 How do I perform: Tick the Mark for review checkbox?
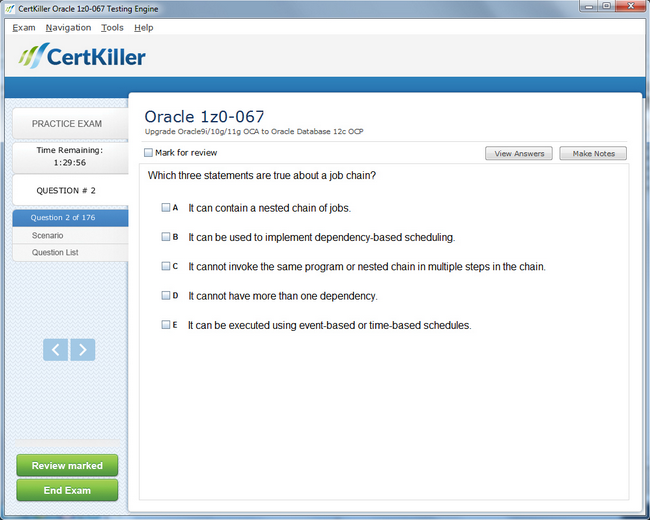(148, 153)
